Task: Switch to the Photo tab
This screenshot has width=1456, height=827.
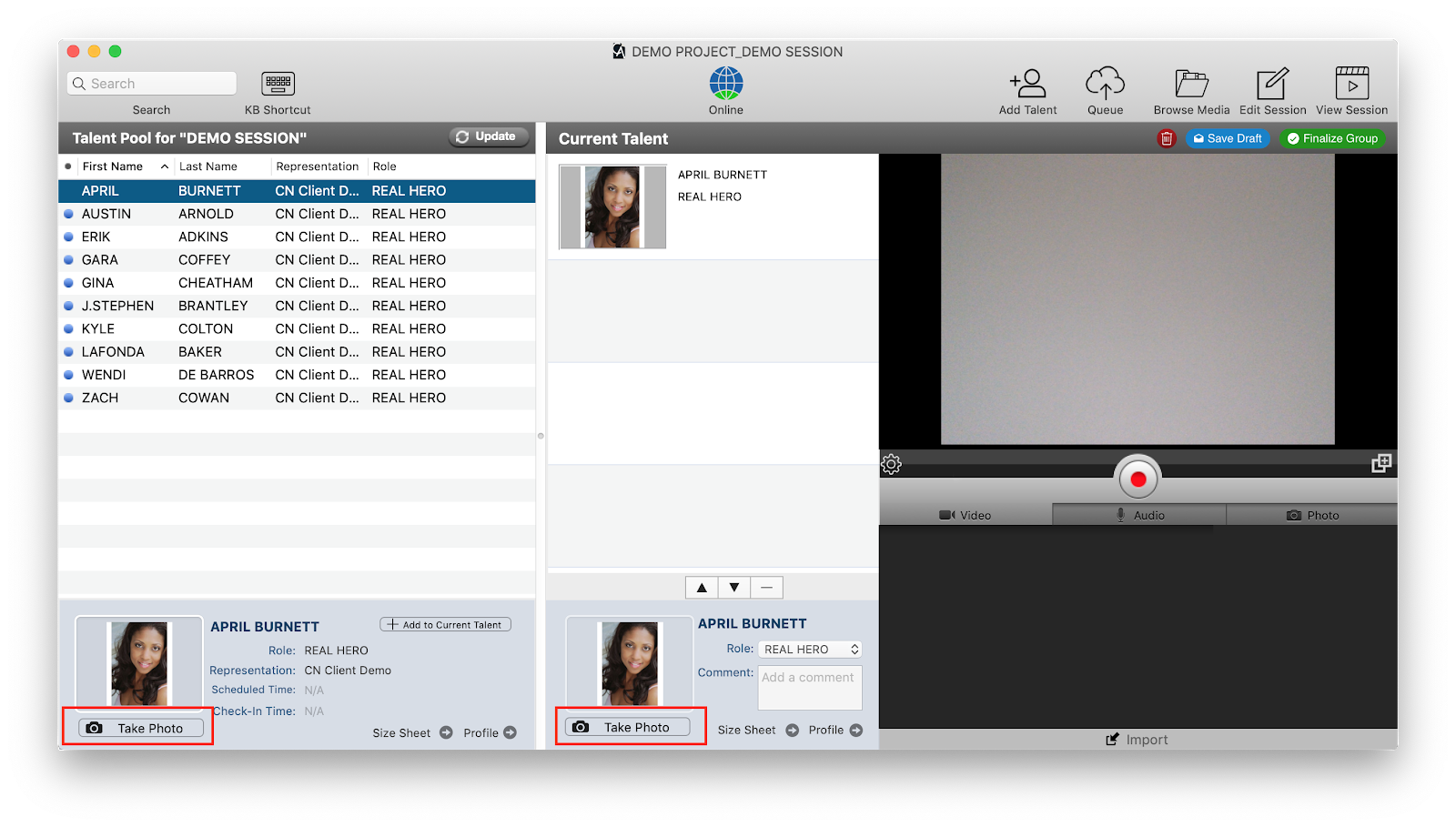Action: pyautogui.click(x=1312, y=515)
